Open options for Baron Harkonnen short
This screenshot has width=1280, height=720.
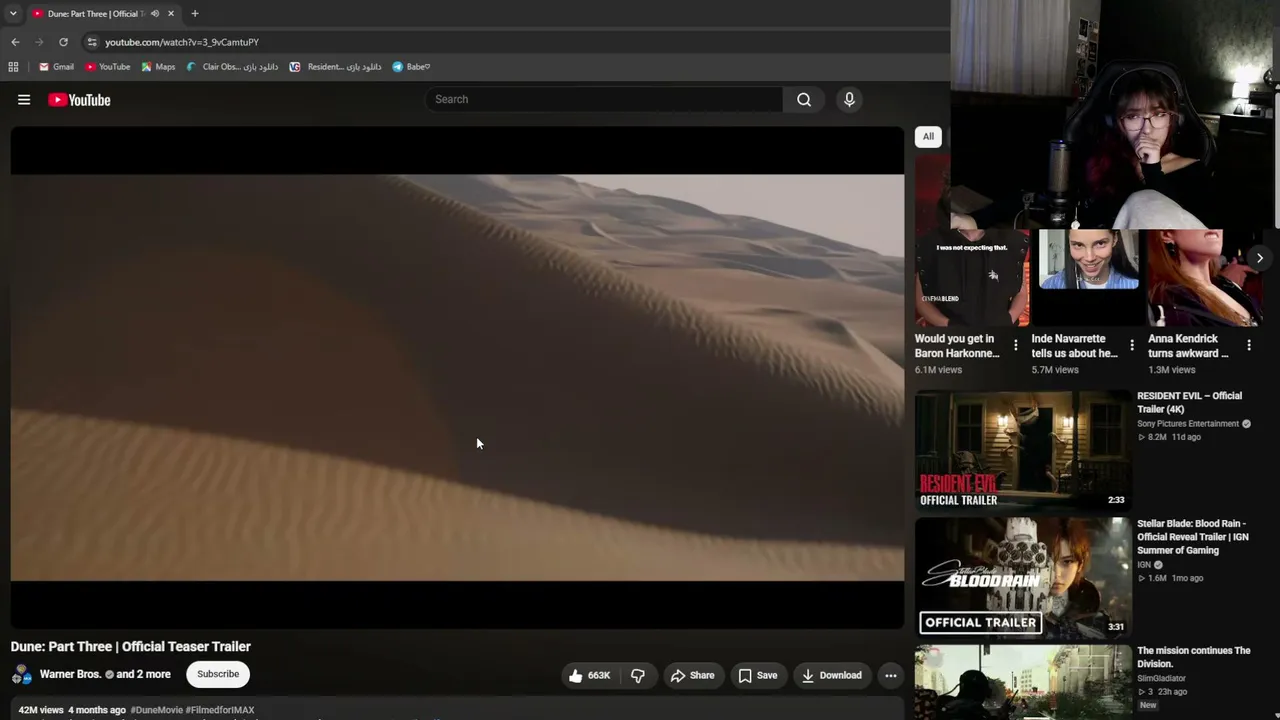1015,345
